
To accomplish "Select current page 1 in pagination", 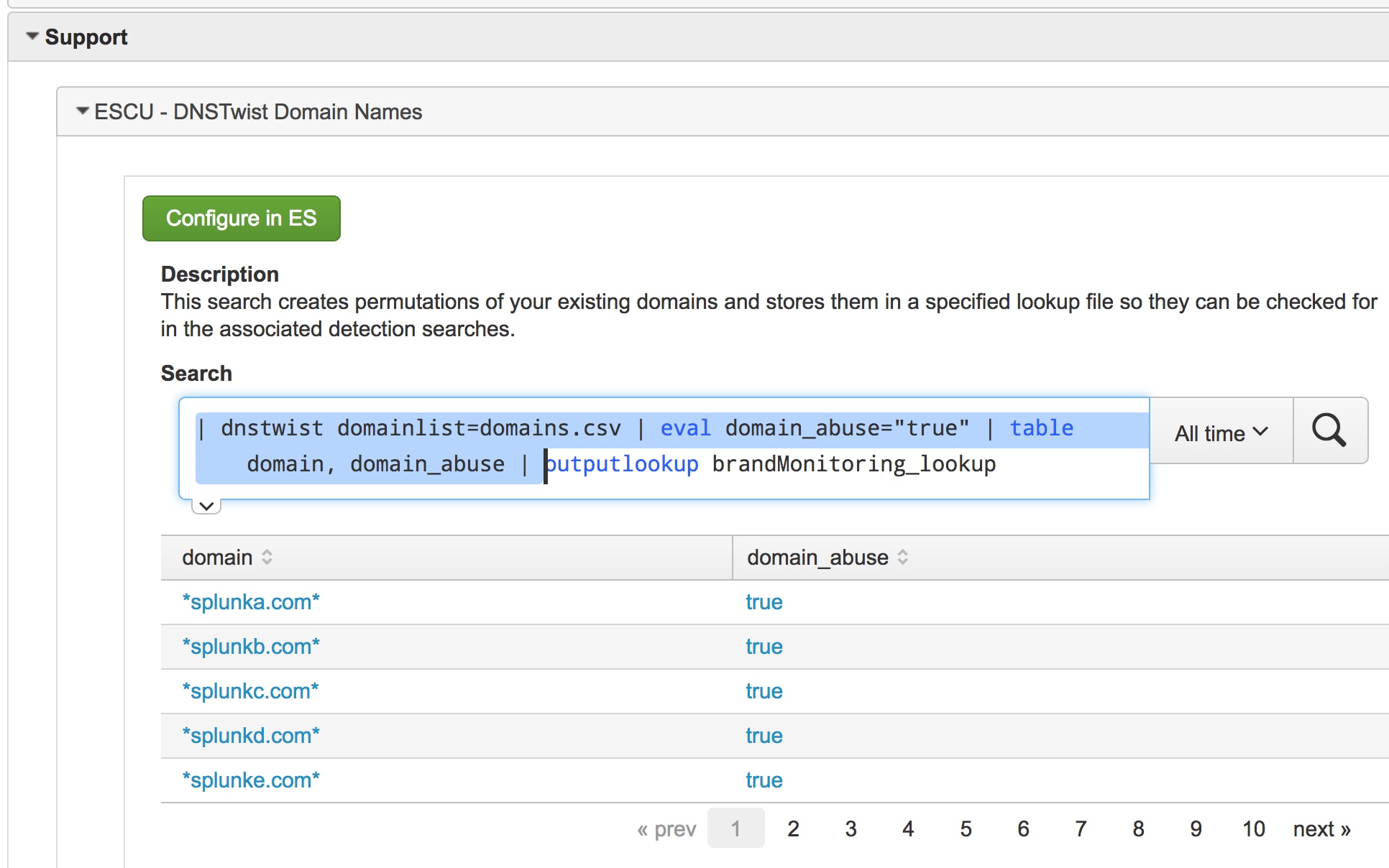I will pos(736,828).
